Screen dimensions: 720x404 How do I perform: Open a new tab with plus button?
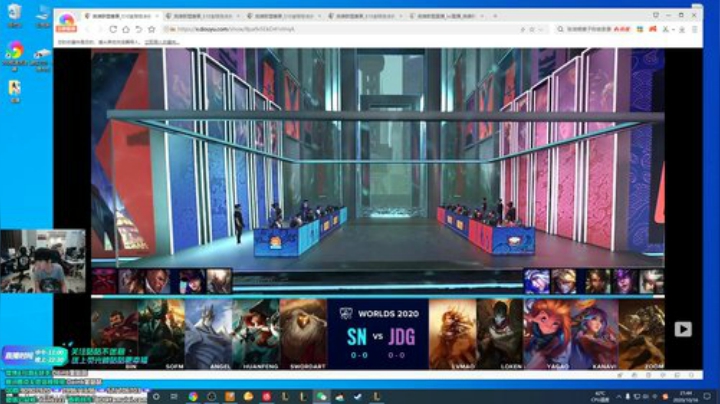tap(495, 16)
